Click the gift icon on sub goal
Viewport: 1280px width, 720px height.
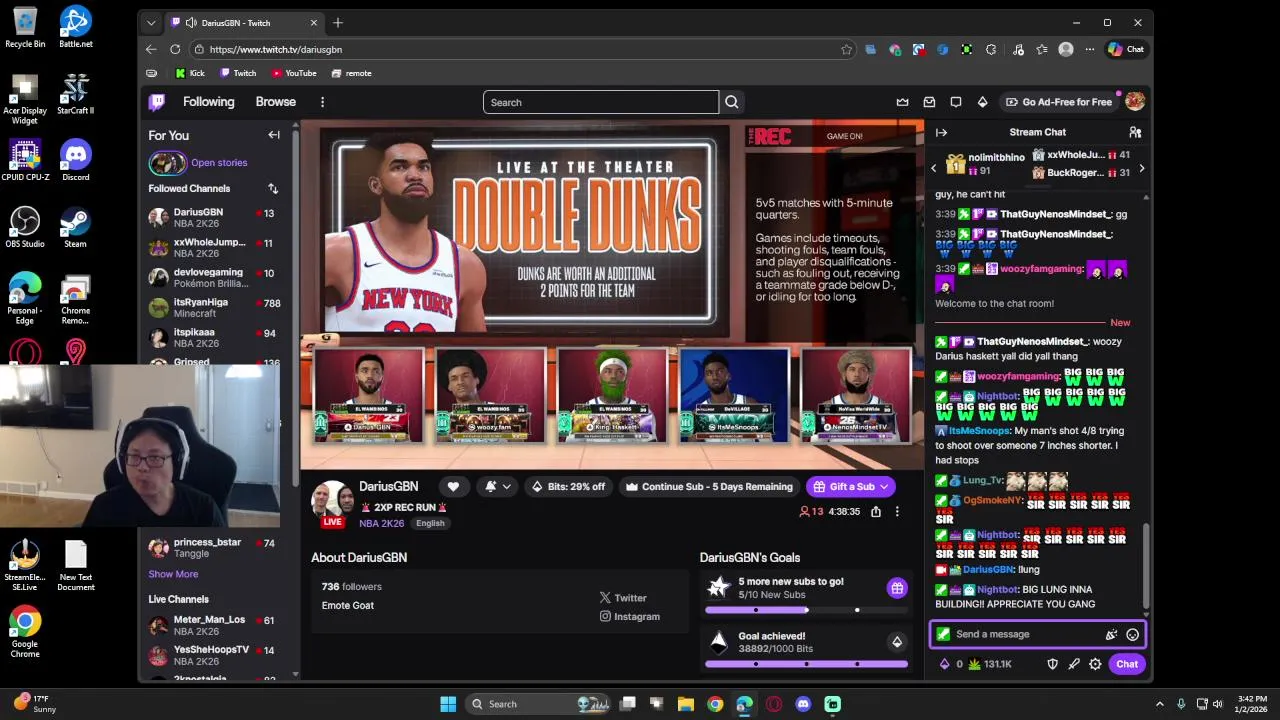(897, 588)
